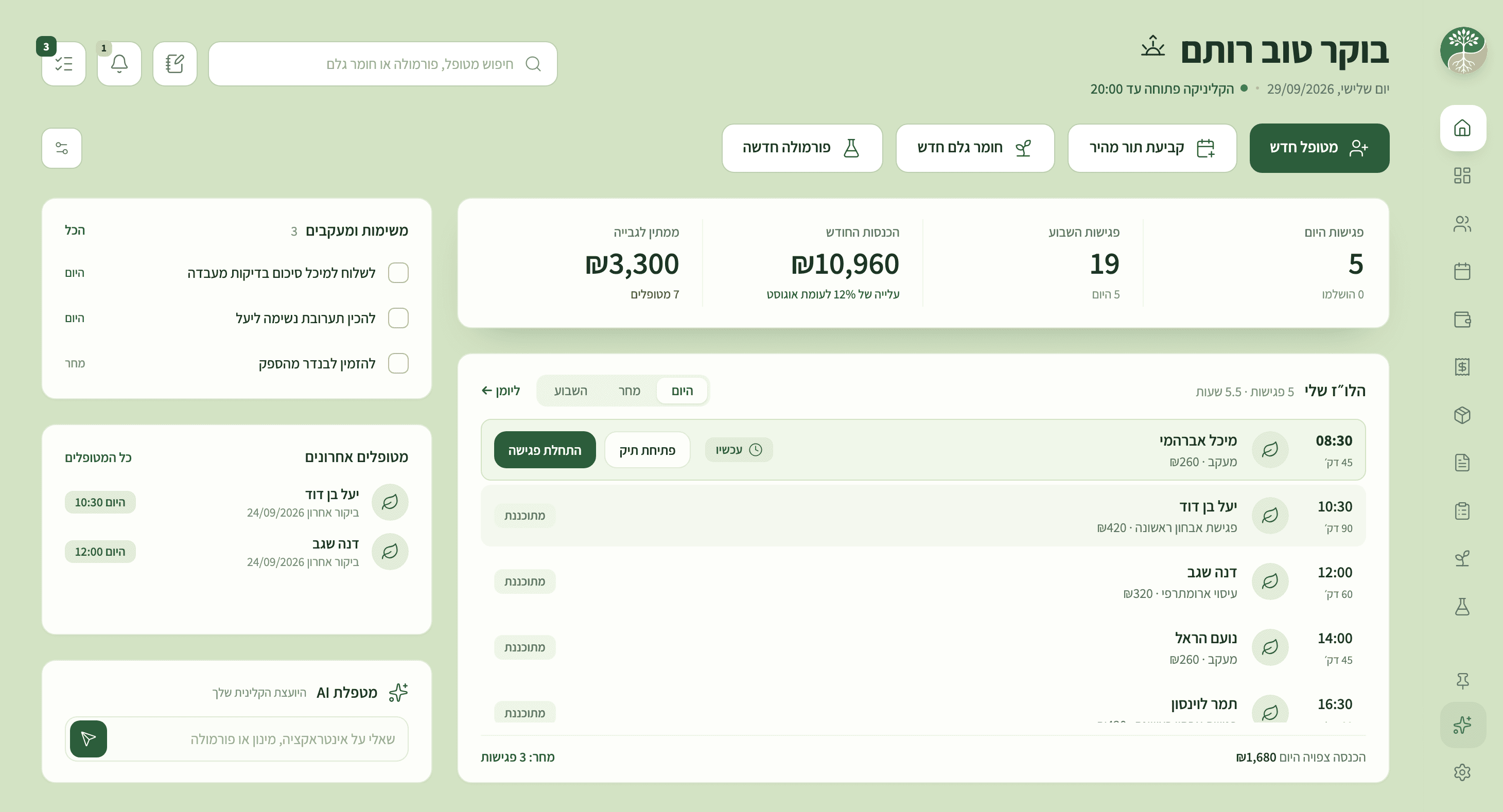Click the פתיחת תיק button

pos(647,450)
